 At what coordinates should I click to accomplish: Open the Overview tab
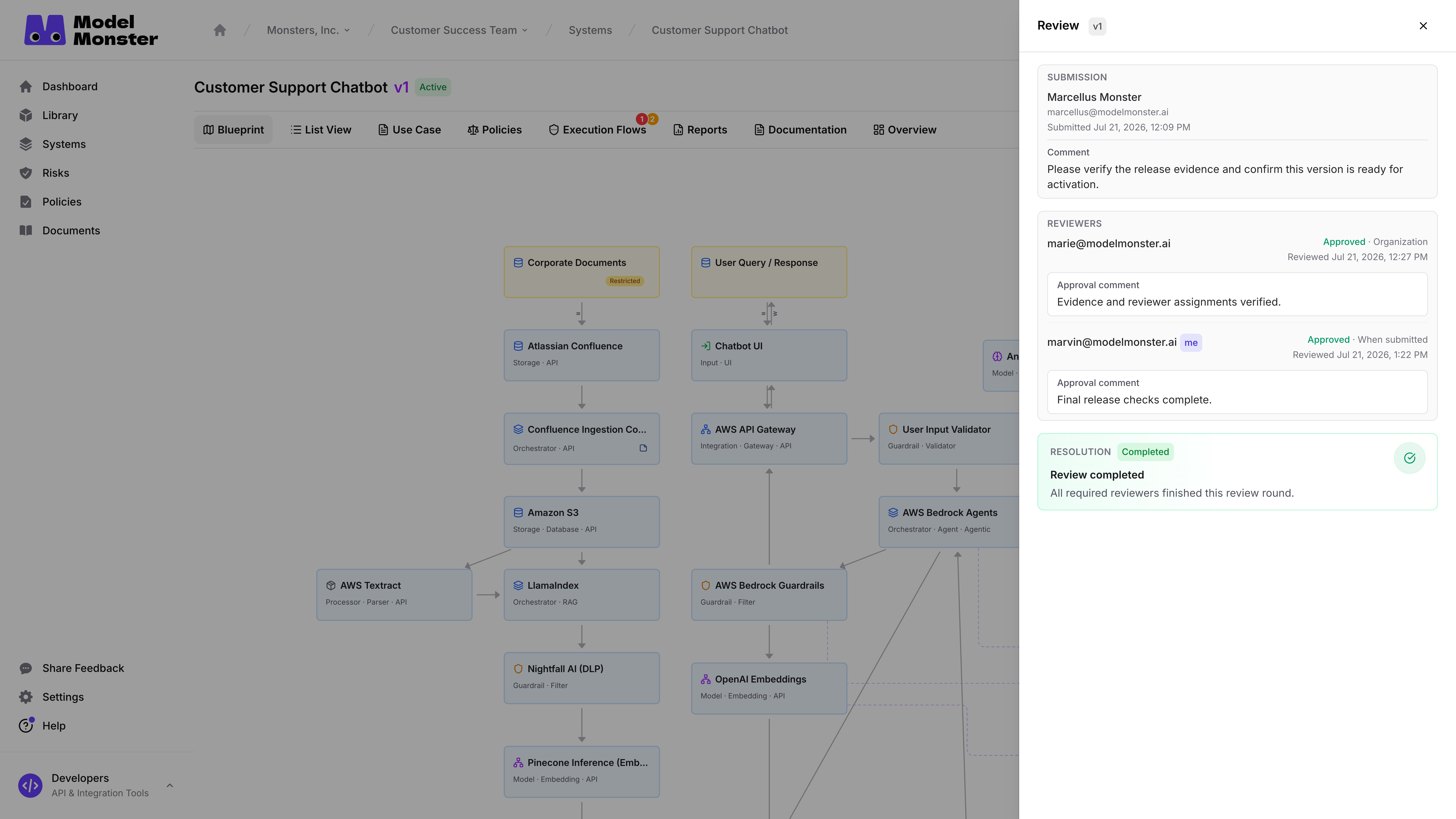[x=905, y=130]
